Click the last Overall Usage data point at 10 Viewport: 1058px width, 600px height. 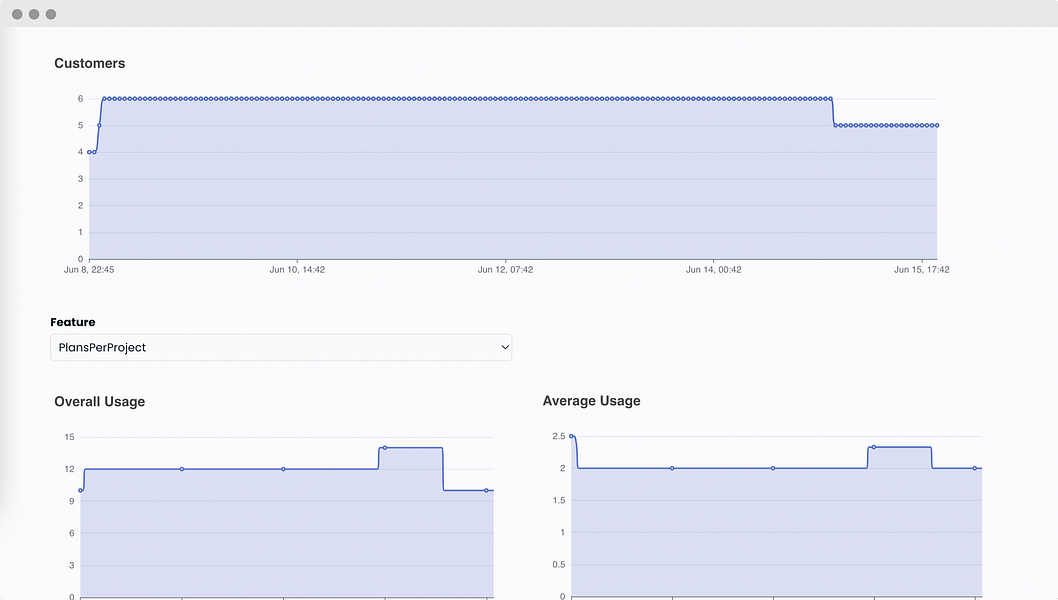click(486, 491)
